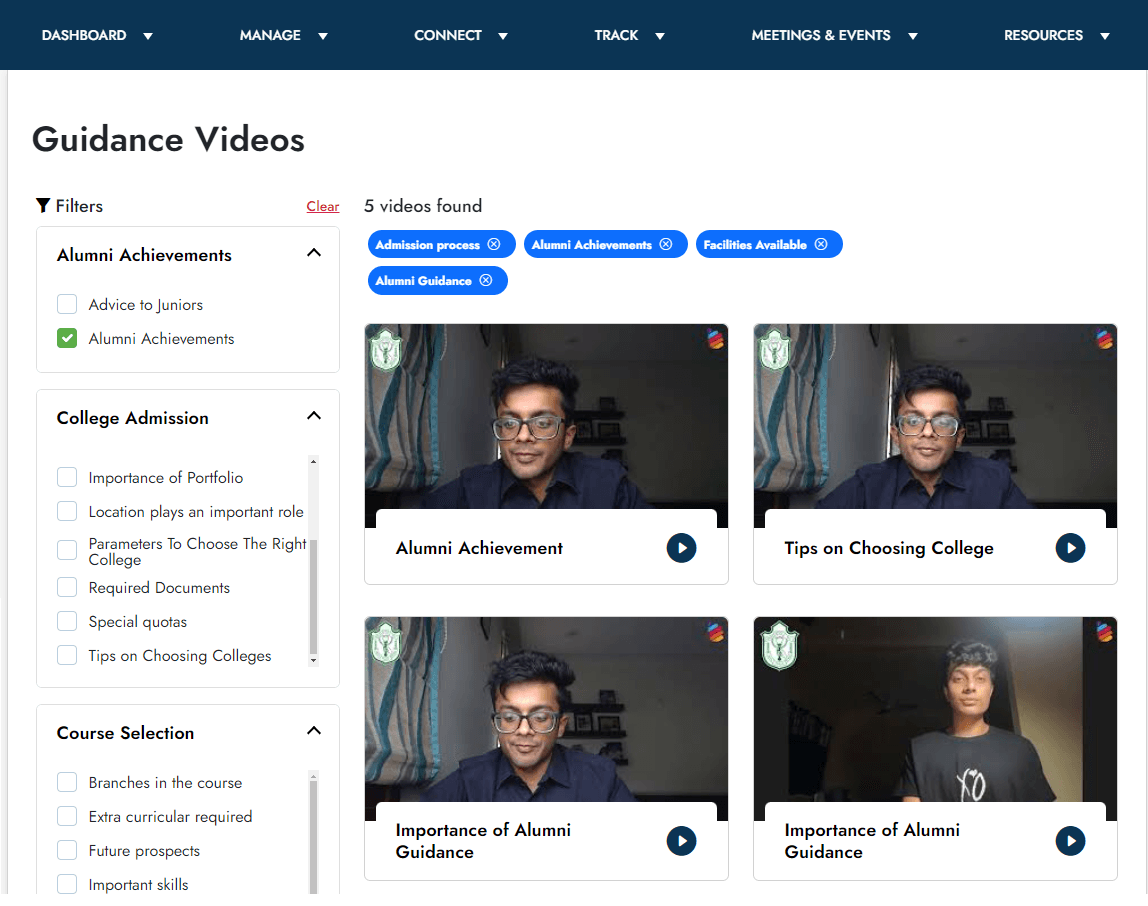Viewport: 1148px width, 906px height.
Task: Enable the Required Documents filter
Action: 67,588
